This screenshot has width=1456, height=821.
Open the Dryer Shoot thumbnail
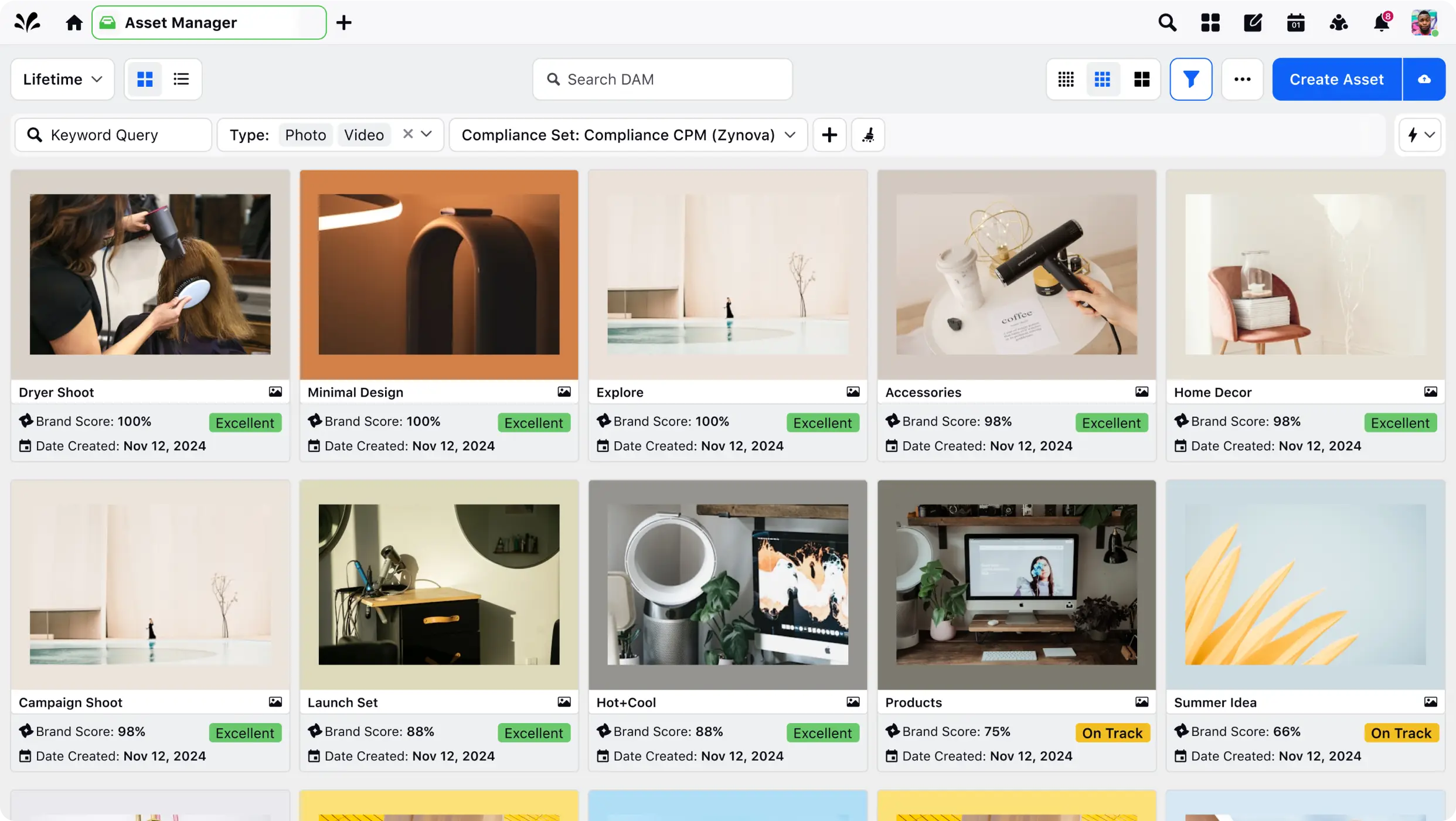click(x=150, y=274)
